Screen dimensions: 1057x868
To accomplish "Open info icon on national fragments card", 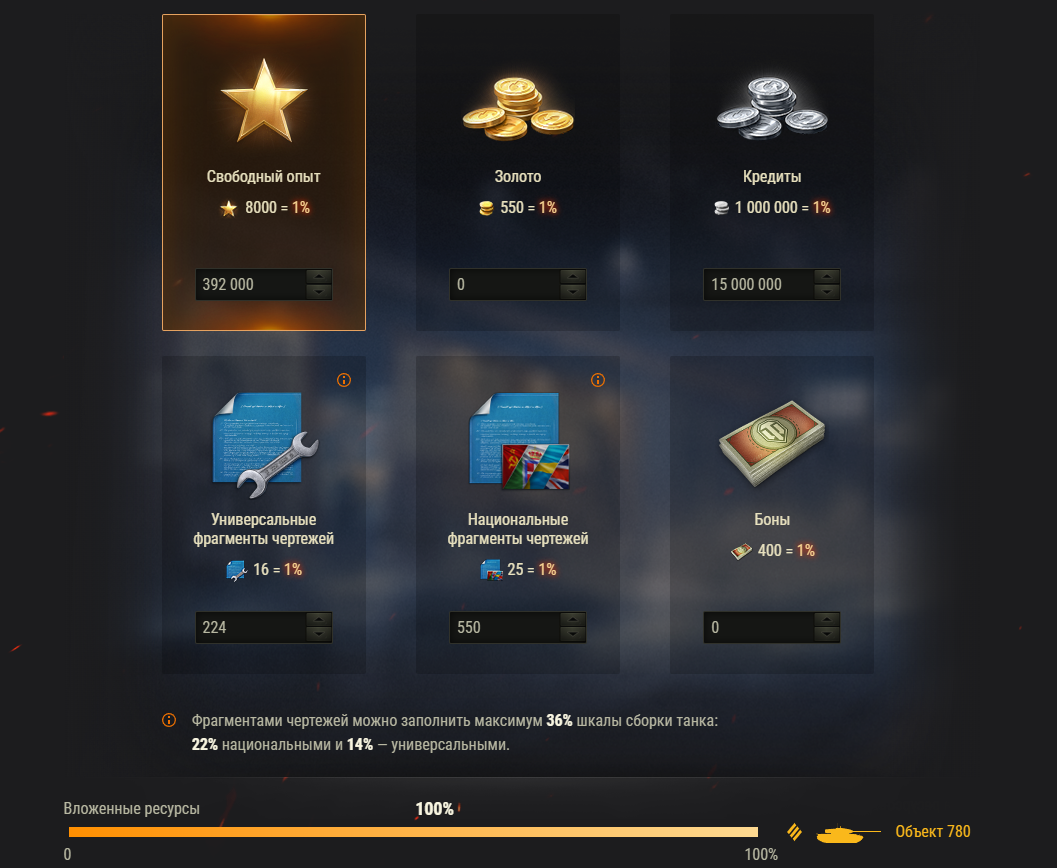I will [598, 380].
